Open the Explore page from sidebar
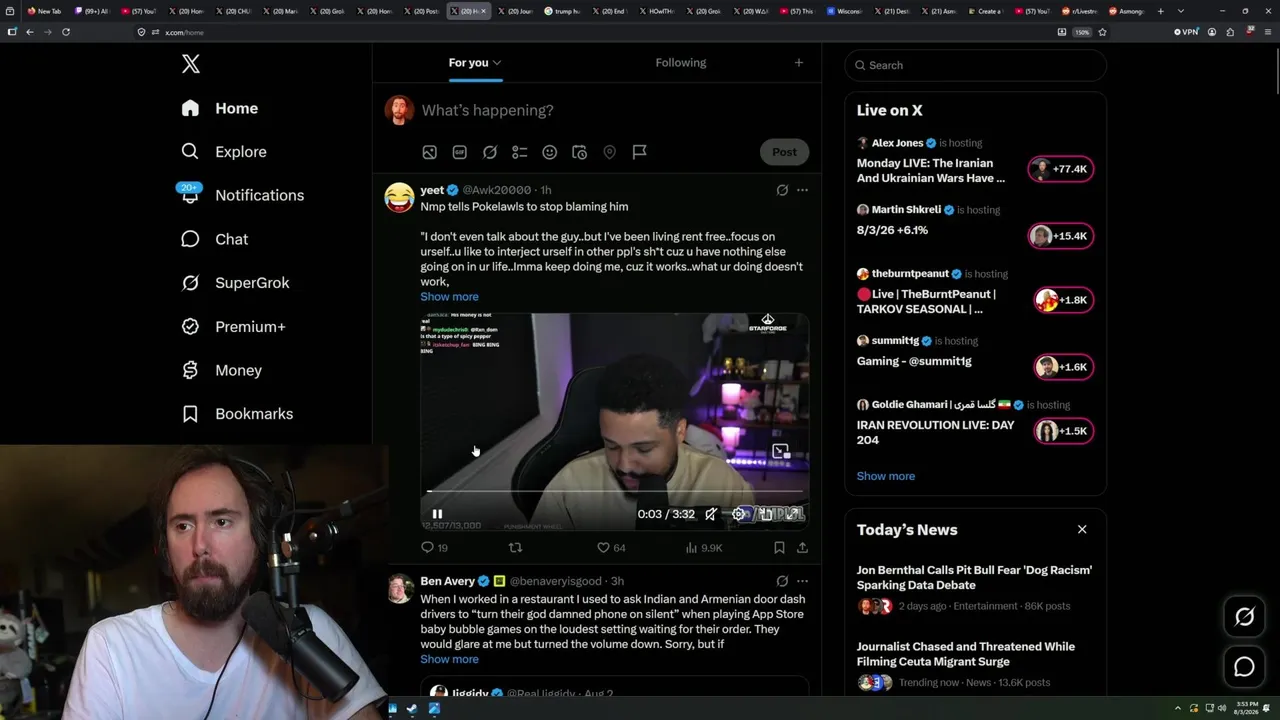Screen dimensions: 1280x720 click(x=224, y=152)
